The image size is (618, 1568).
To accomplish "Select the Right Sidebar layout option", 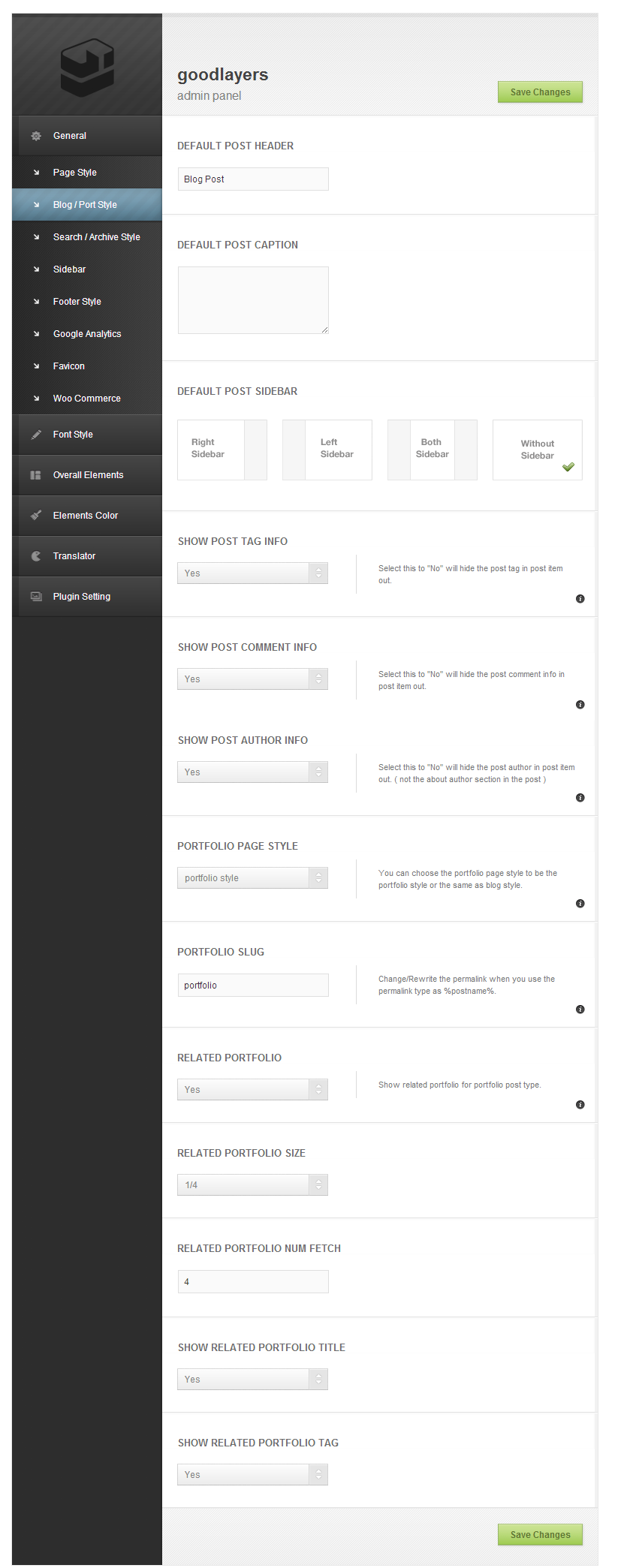I will click(222, 450).
